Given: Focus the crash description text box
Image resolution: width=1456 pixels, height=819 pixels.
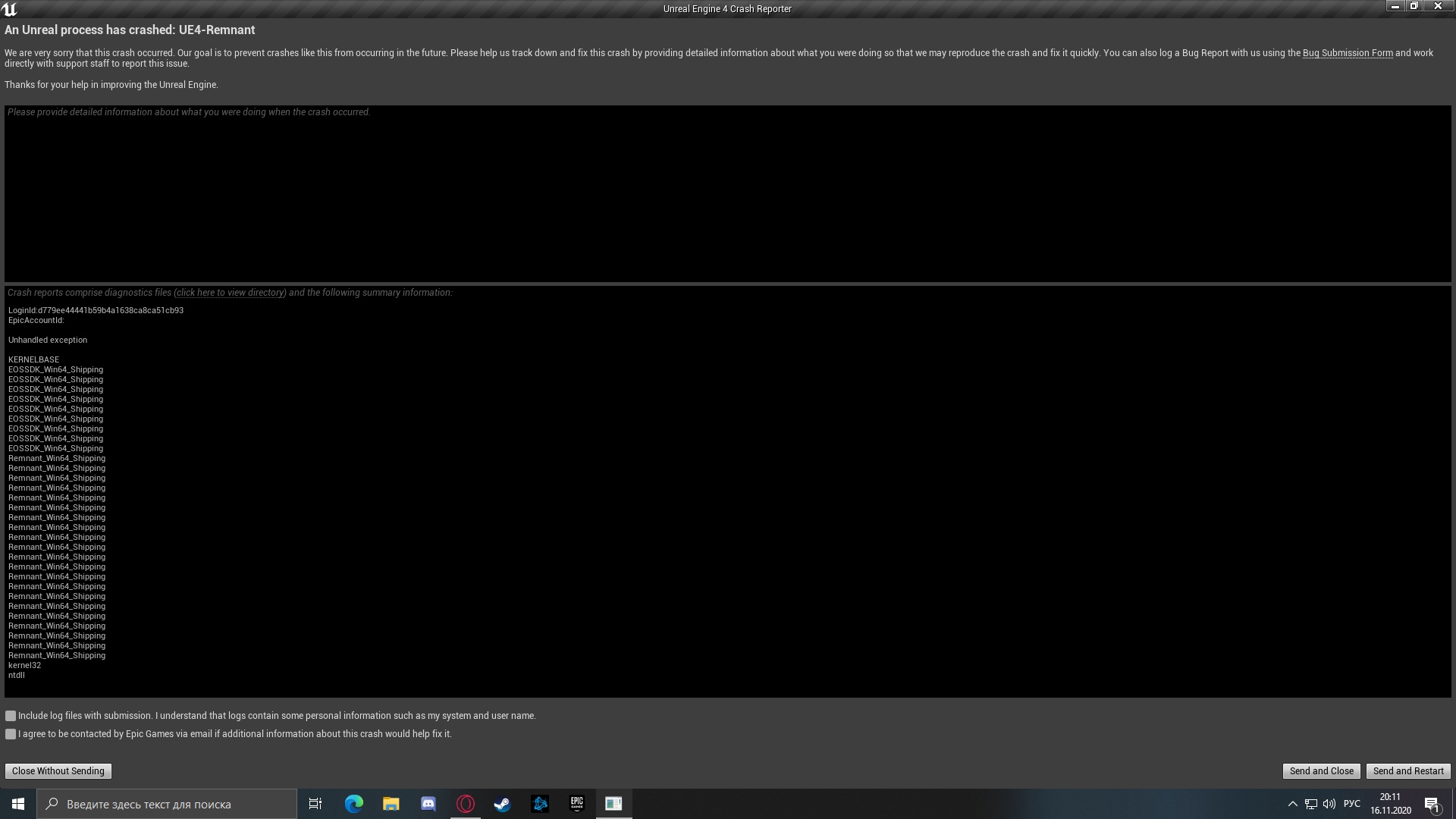Looking at the screenshot, I should pos(728,193).
